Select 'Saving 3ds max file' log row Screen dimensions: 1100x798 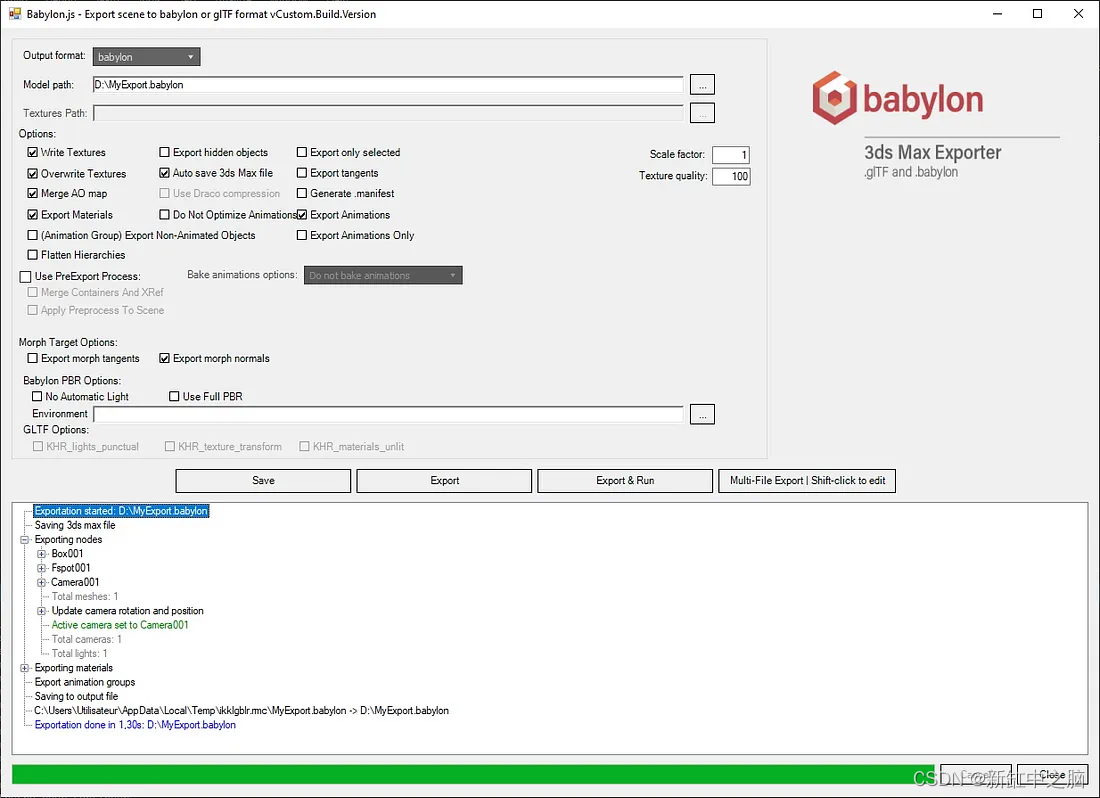(x=75, y=525)
